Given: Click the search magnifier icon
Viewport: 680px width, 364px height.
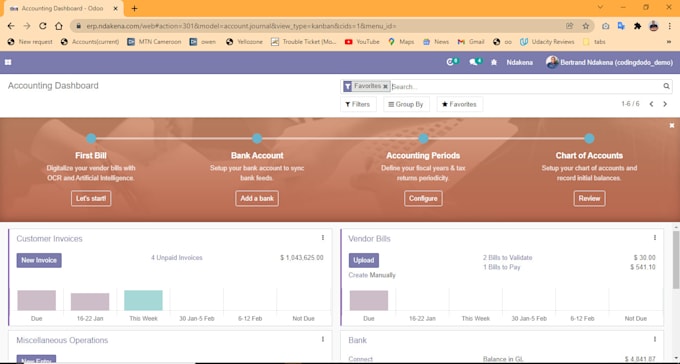Looking at the screenshot, I should pos(666,86).
